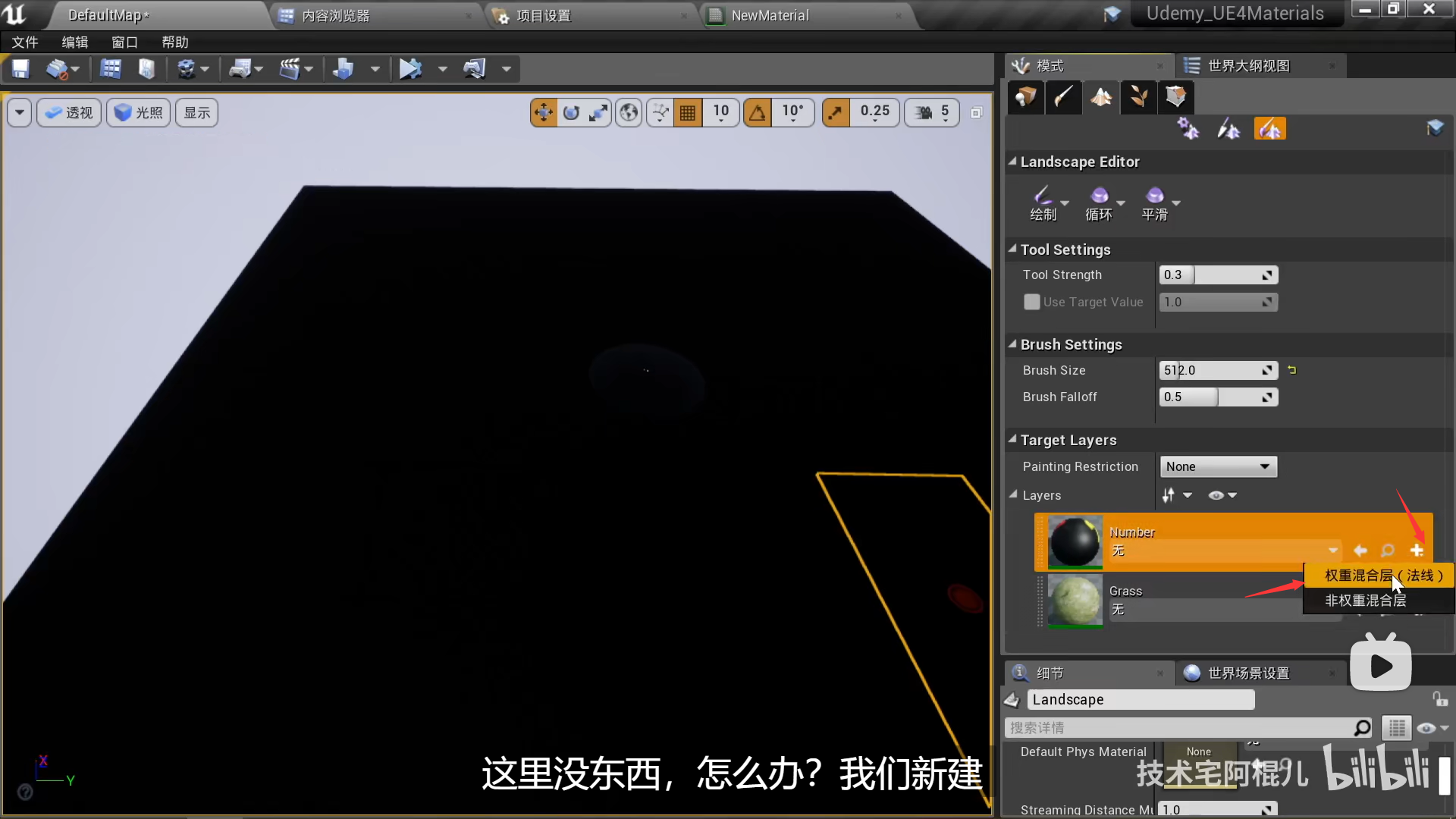
Task: Click the Launch toolbar icon
Action: [x=474, y=69]
